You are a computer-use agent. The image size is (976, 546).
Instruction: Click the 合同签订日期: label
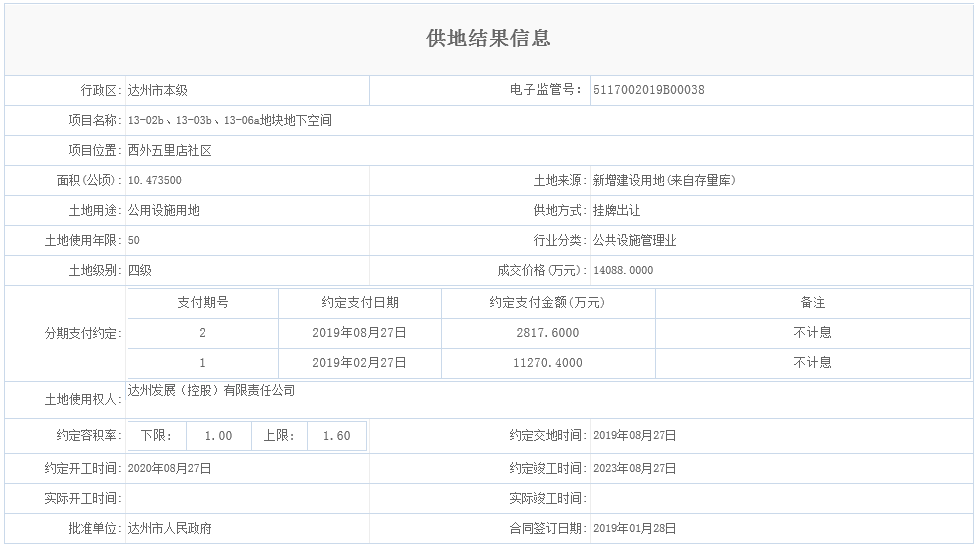point(548,529)
